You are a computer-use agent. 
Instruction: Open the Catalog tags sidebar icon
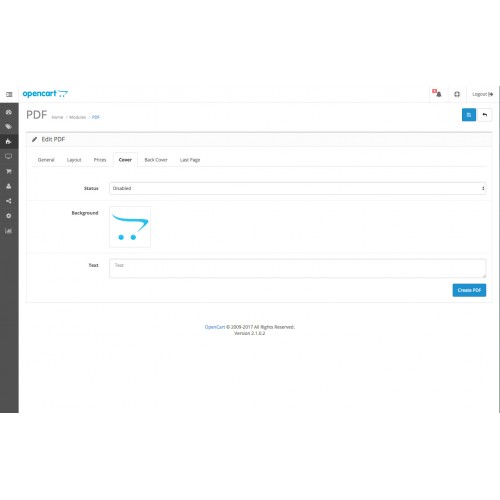tap(9, 127)
